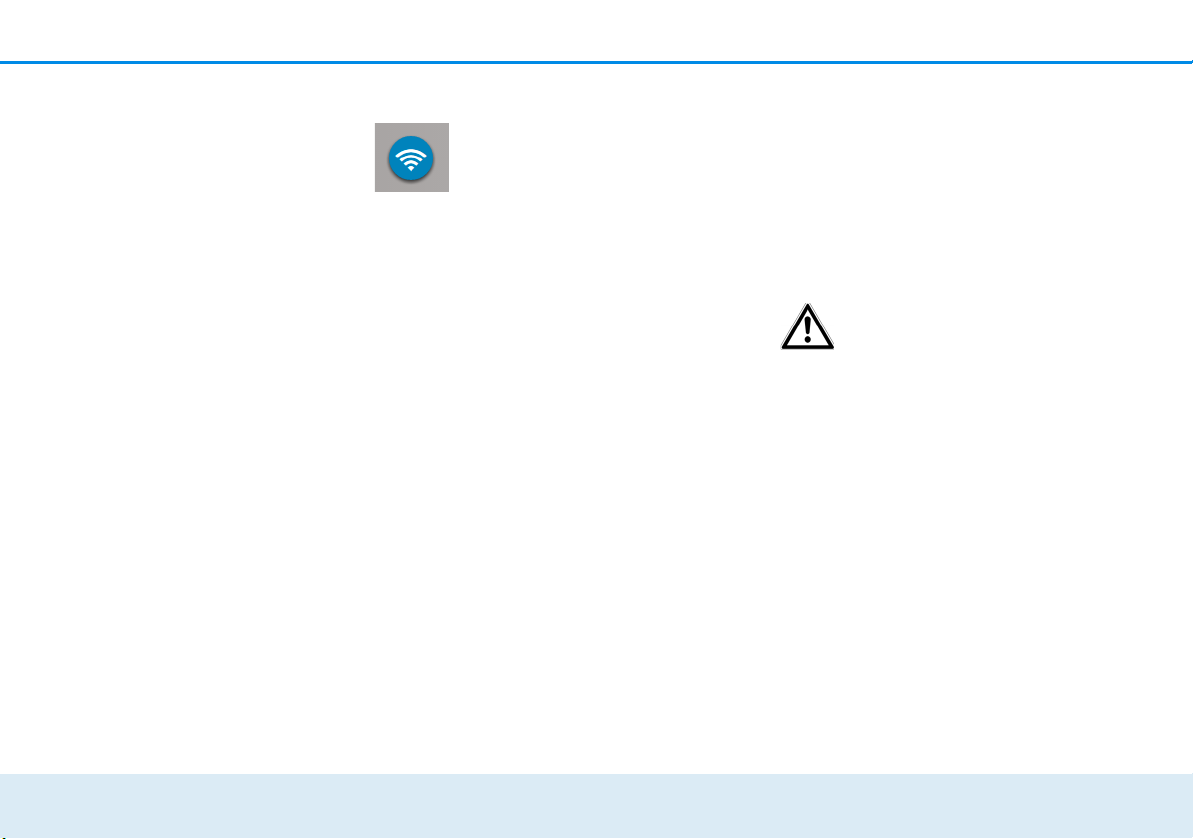
Task: Click the warning triangle exclamation icon
Action: (807, 327)
